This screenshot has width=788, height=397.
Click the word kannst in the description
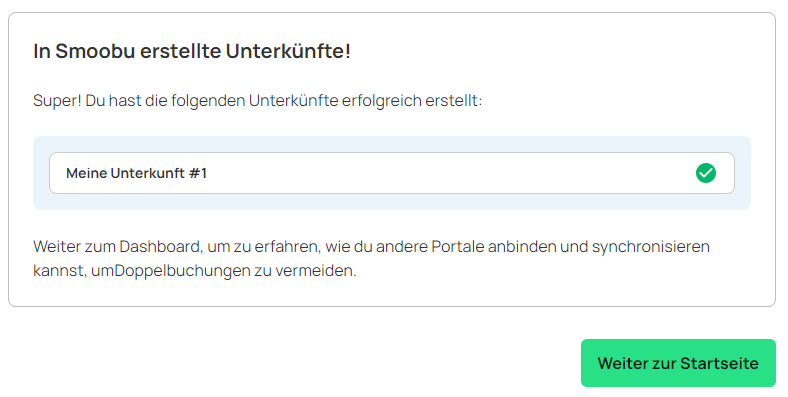click(x=60, y=271)
